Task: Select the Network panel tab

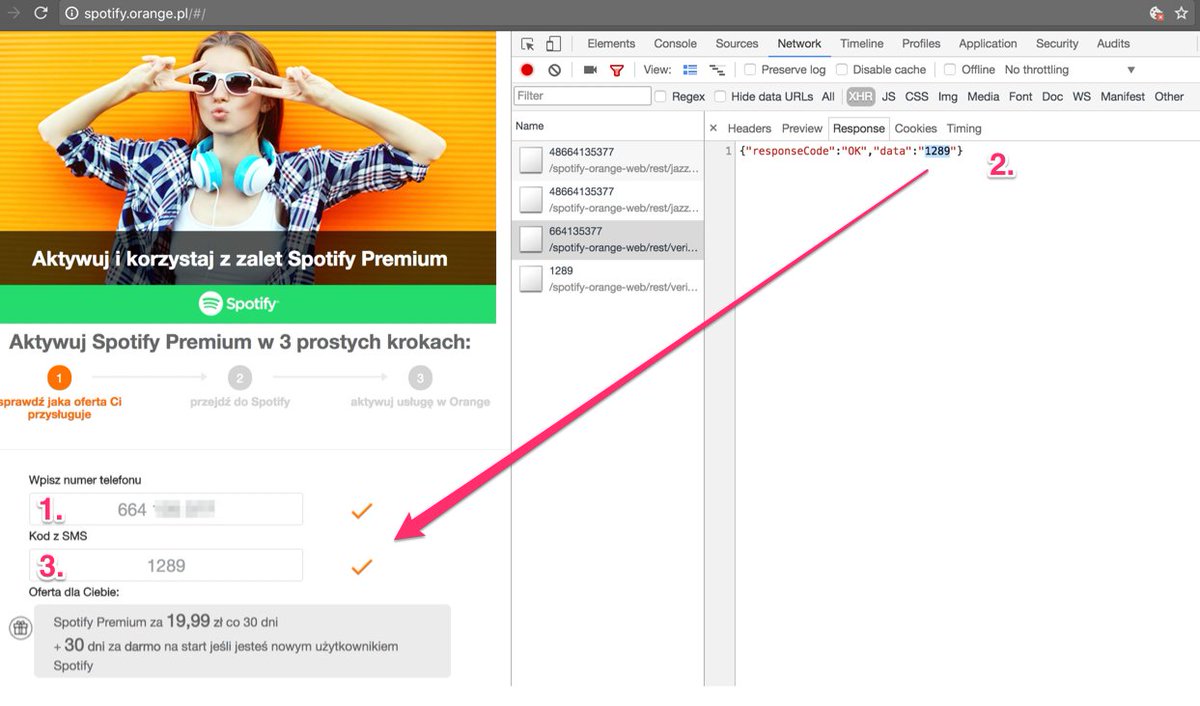Action: (x=799, y=44)
